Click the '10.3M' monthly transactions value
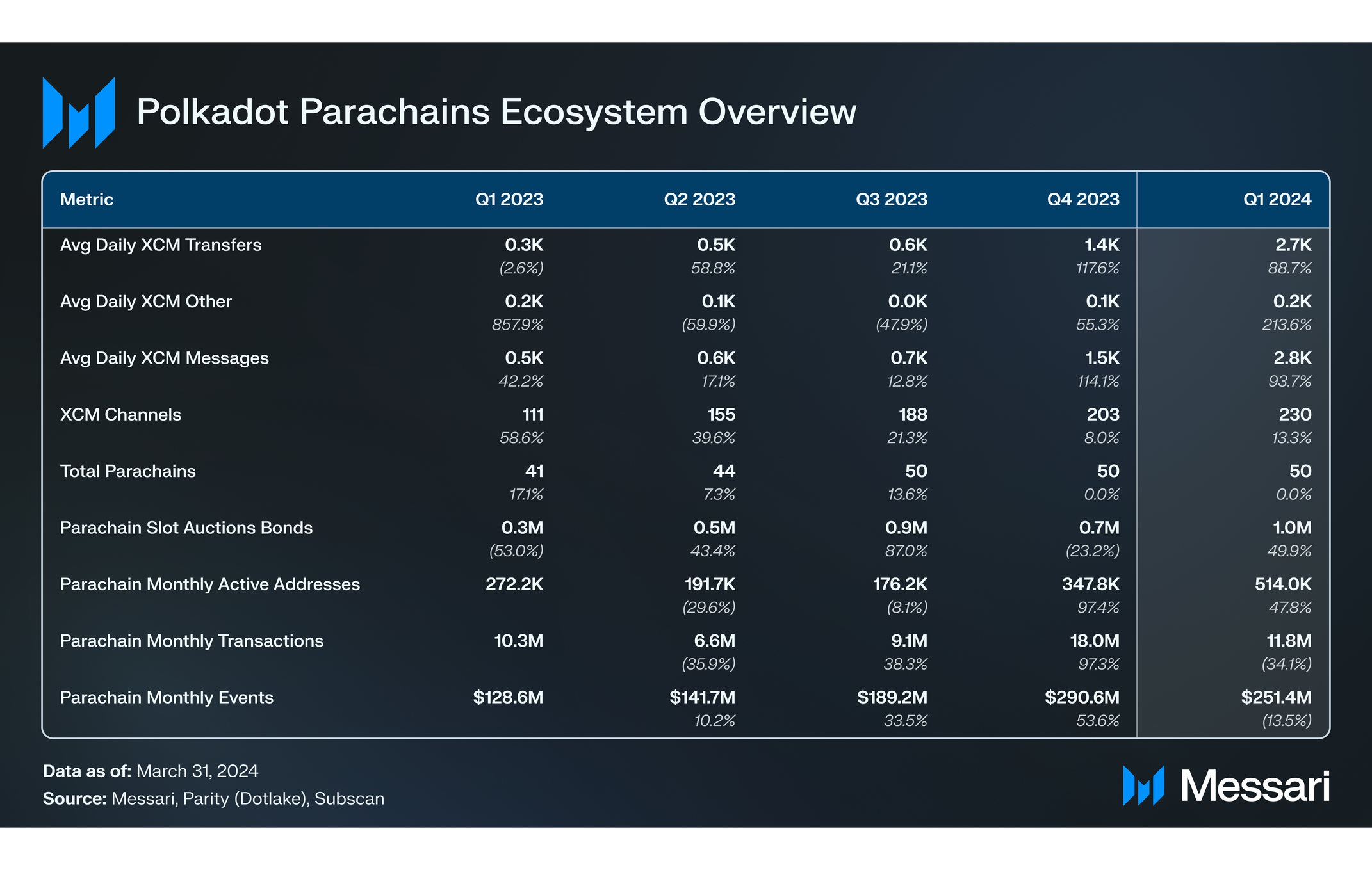The image size is (1372, 870). (x=519, y=641)
